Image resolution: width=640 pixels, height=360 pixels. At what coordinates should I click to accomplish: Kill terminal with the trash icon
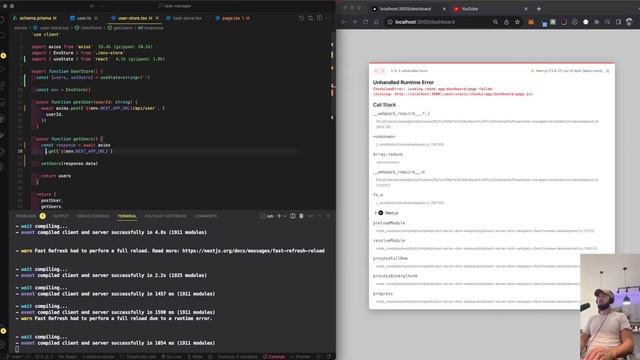tap(301, 216)
